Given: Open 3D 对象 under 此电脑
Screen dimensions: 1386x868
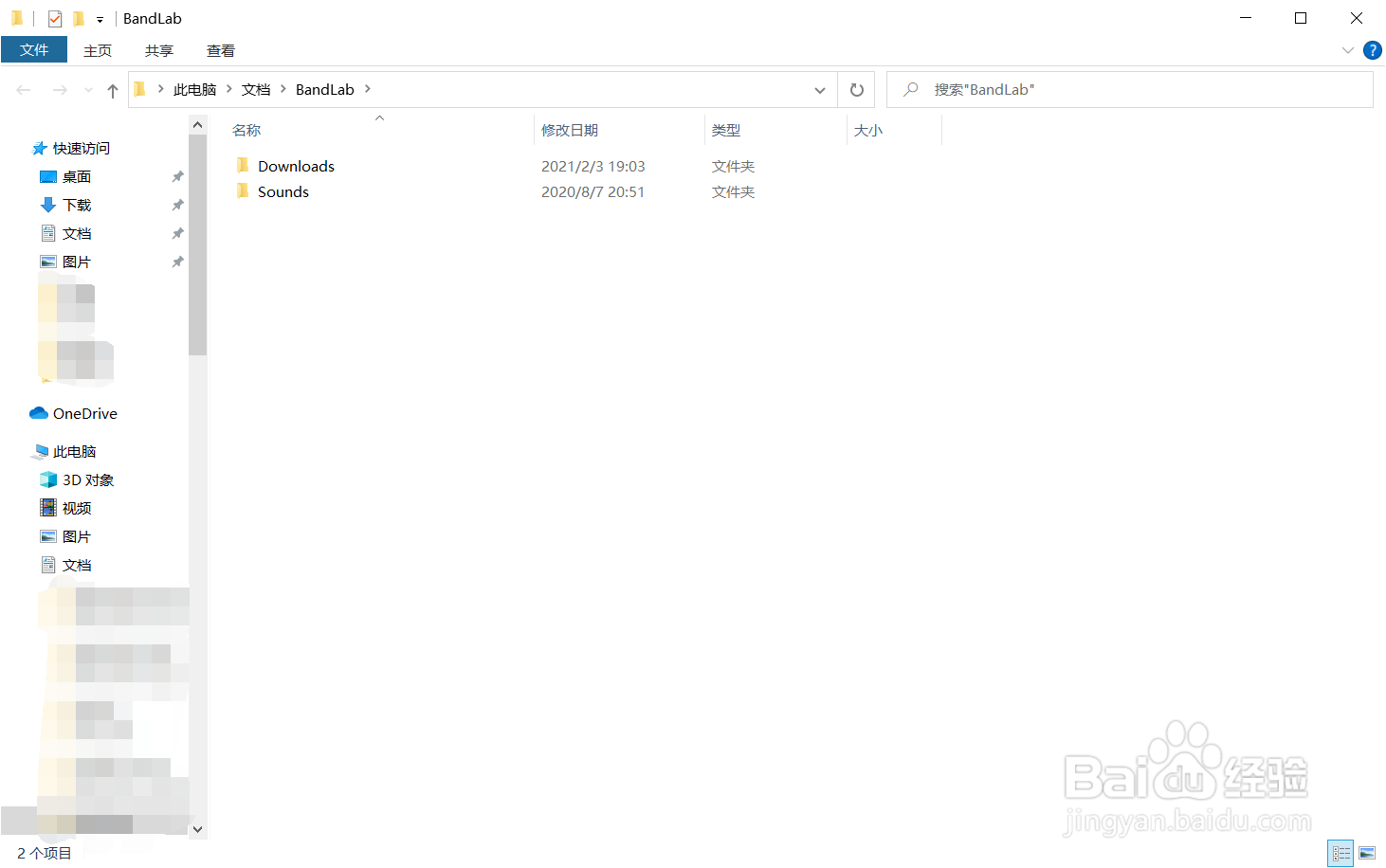Looking at the screenshot, I should pos(88,479).
